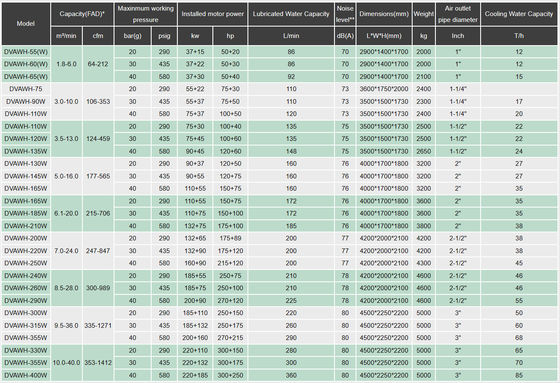Select the DVAWH-210W model cell
Viewport: 560px width, 383px height.
pos(26,226)
